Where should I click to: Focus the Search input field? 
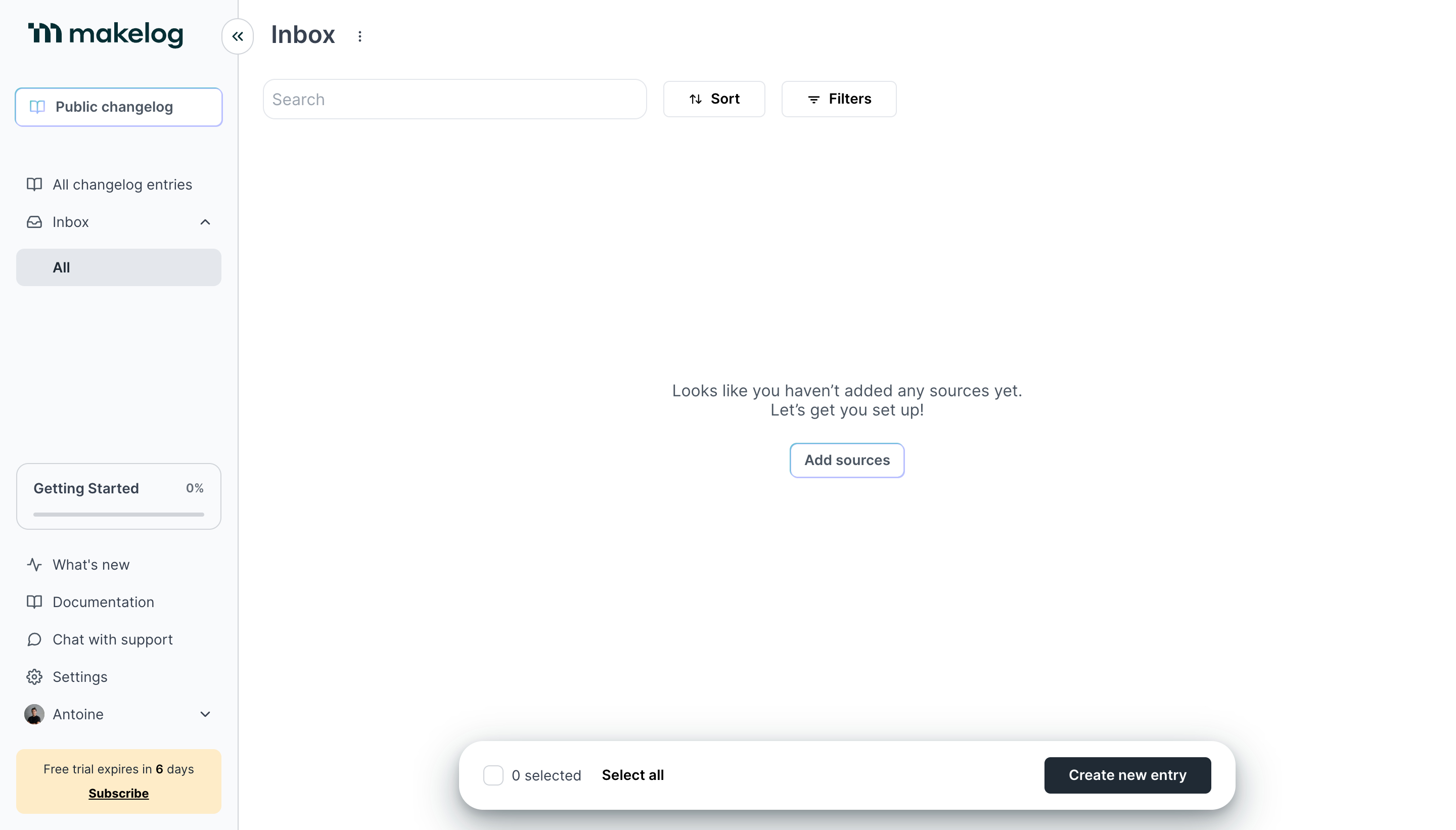(x=454, y=99)
